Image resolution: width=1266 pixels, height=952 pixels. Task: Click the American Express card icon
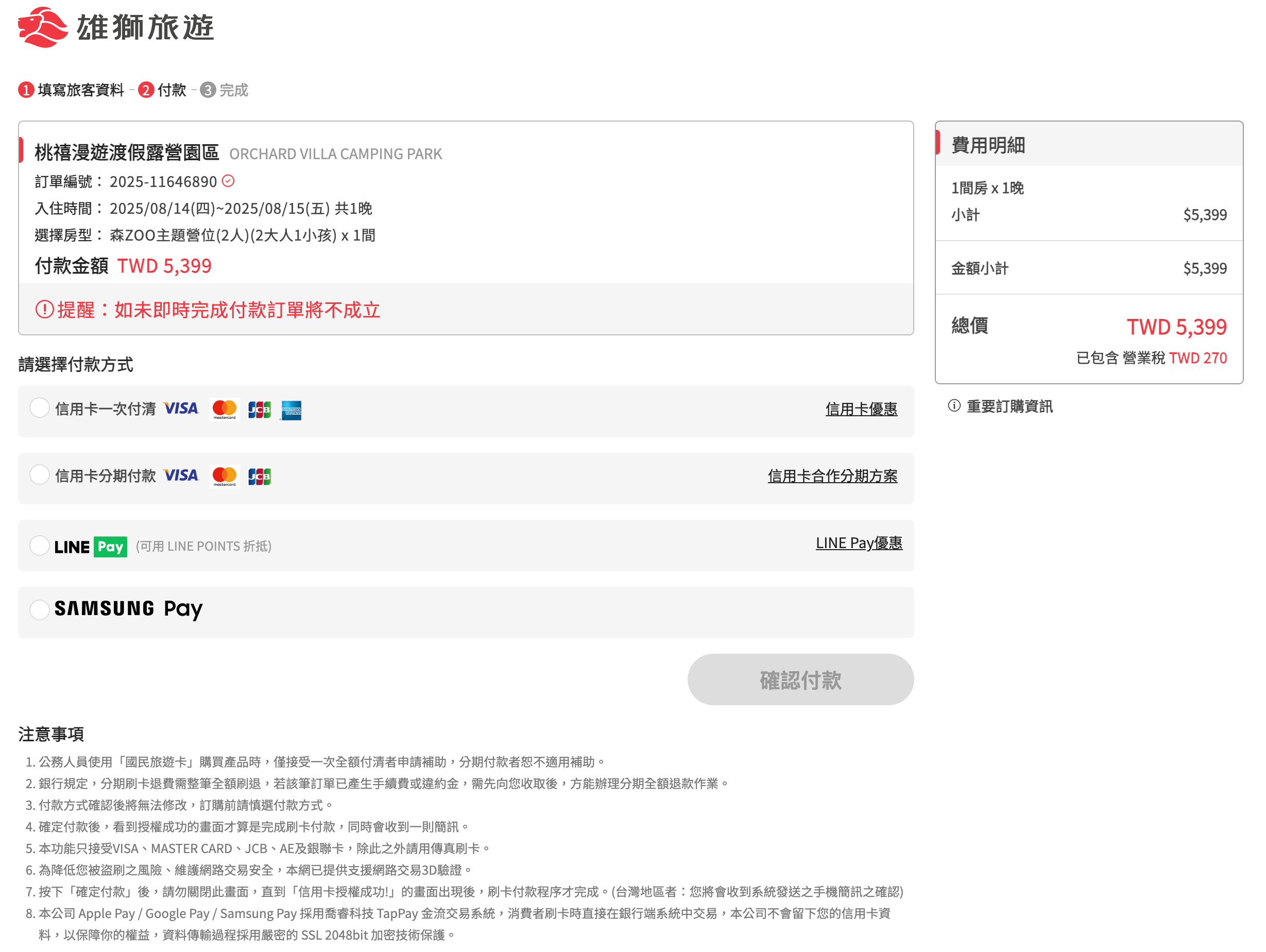click(290, 410)
